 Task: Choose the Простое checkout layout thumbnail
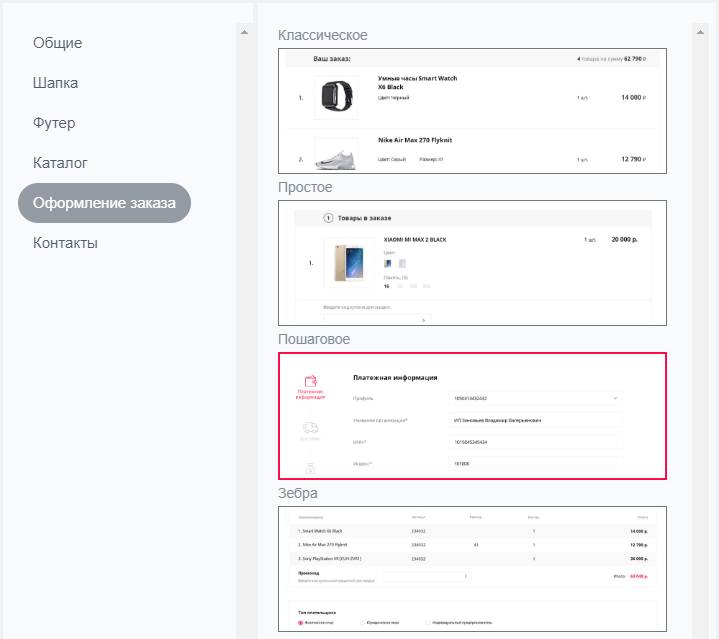[x=472, y=263]
